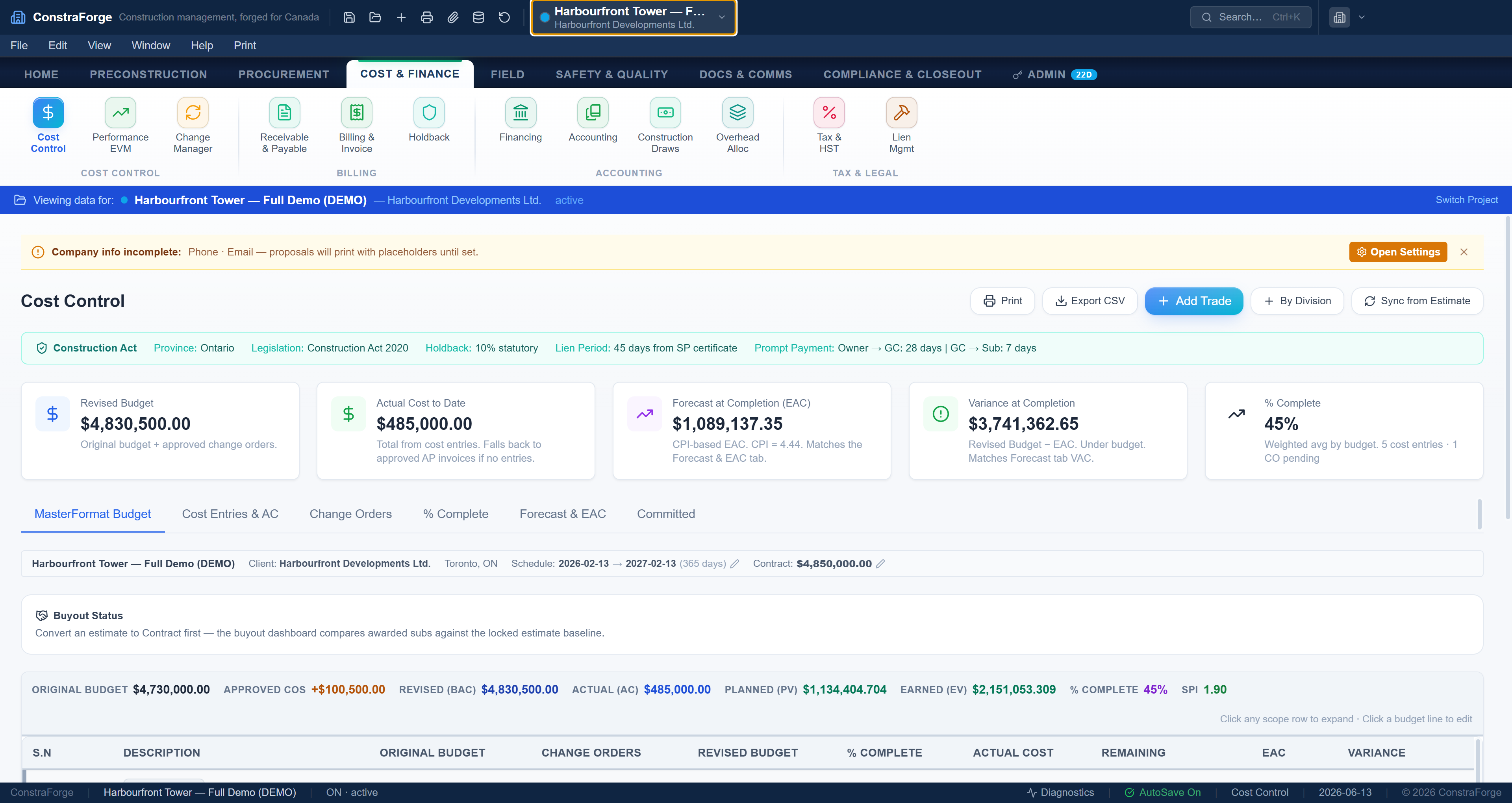Viewport: 1512px width, 803px height.
Task: Select the % Complete tab
Action: click(456, 514)
